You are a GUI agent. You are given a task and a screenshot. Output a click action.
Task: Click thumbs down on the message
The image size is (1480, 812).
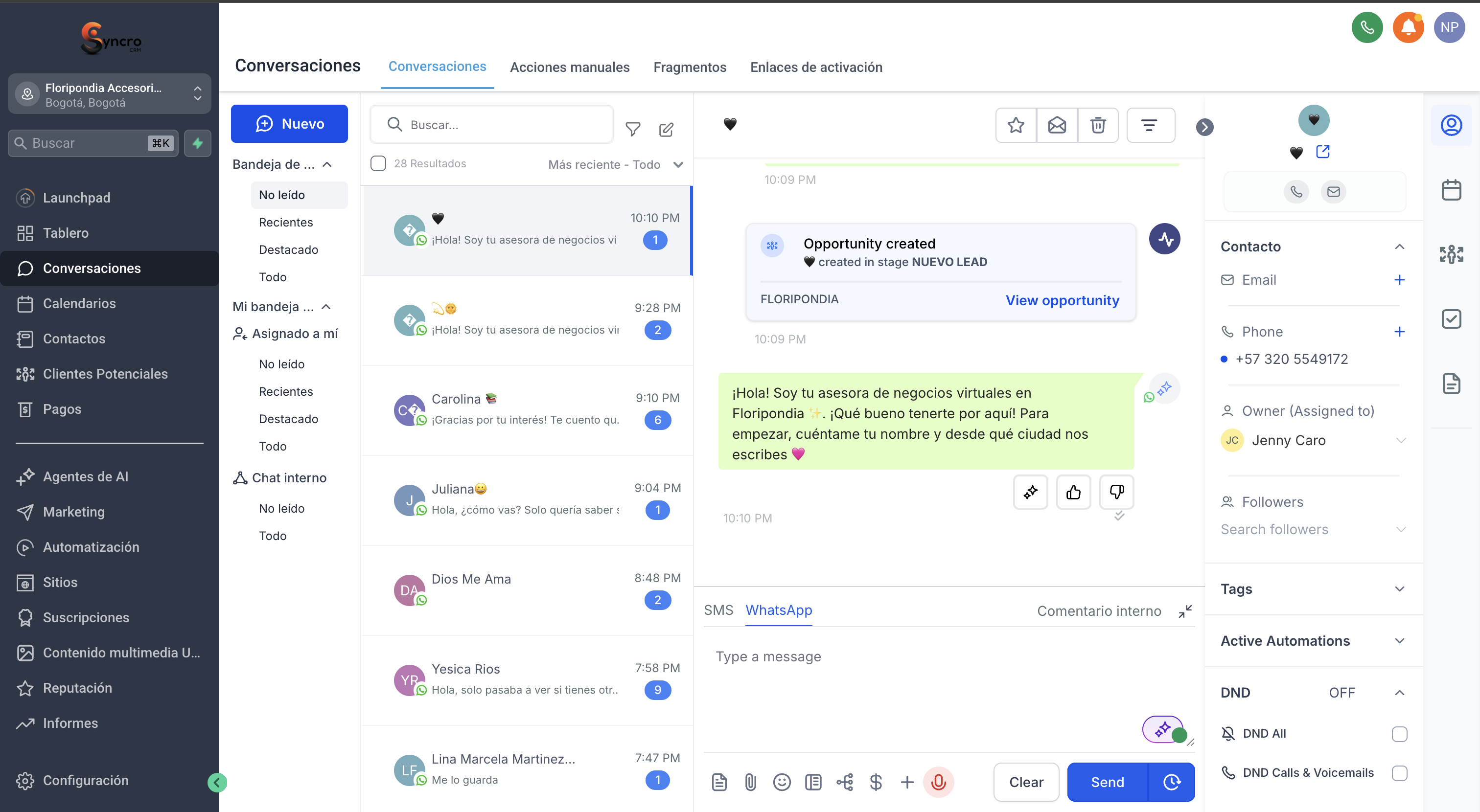coord(1116,492)
